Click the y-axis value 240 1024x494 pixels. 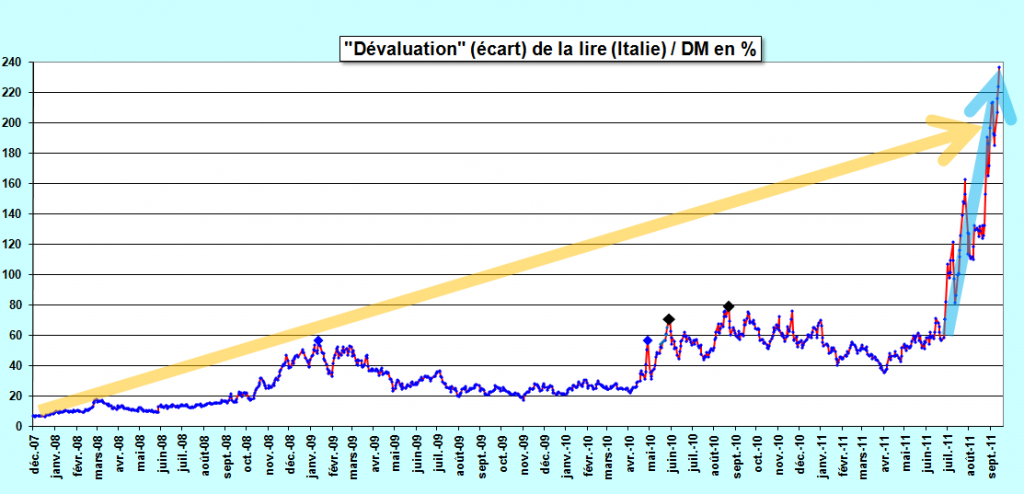(11, 63)
